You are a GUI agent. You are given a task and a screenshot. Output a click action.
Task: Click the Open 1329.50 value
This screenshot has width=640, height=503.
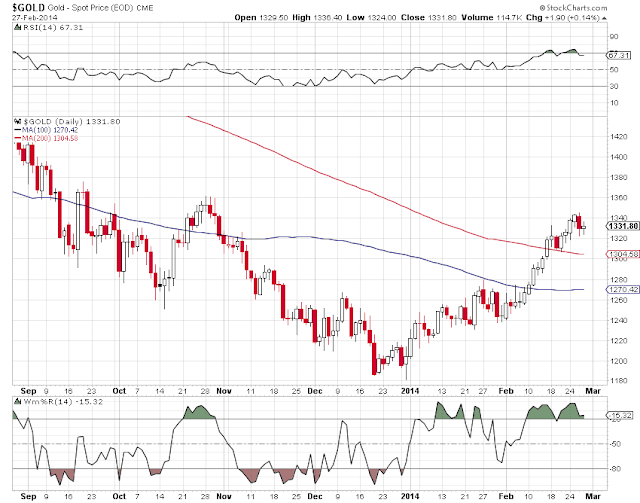coord(261,18)
